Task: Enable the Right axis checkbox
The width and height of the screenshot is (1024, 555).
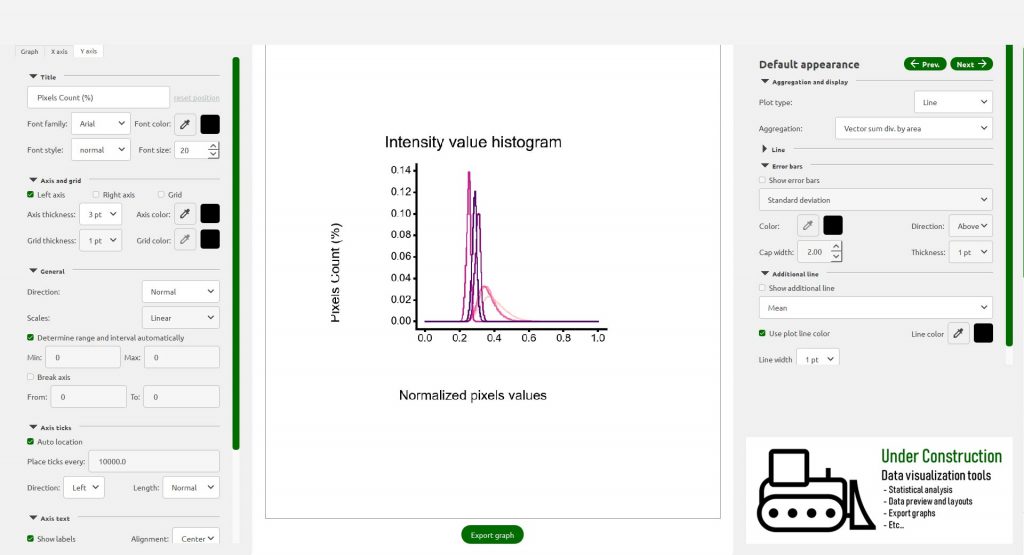Action: (96, 194)
